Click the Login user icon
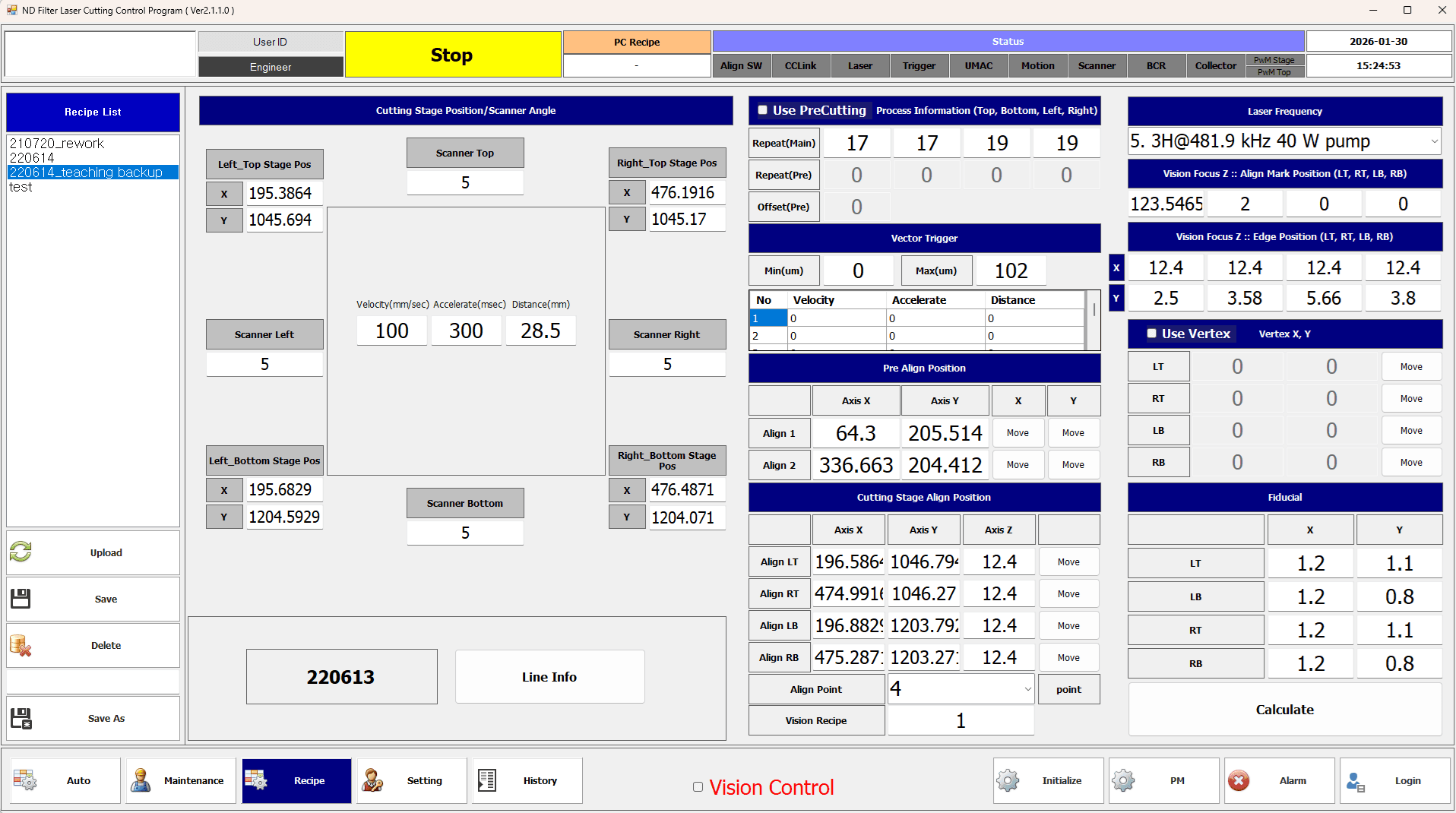 tap(1355, 781)
